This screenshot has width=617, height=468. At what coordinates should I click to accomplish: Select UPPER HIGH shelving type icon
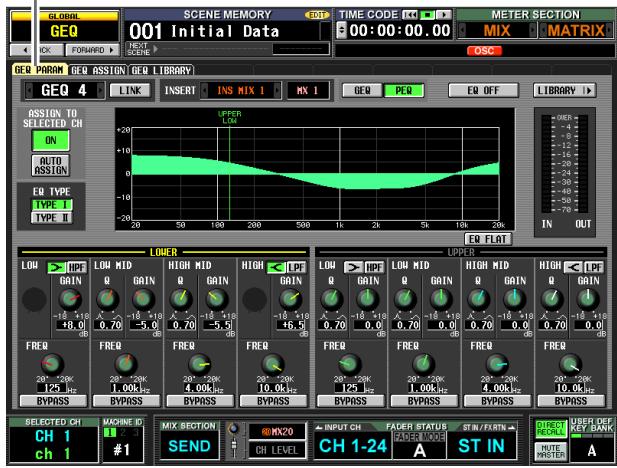pos(573,268)
